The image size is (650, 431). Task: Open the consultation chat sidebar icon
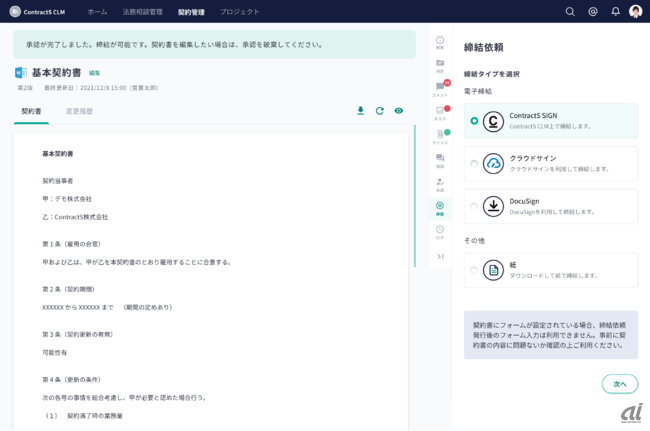tap(440, 160)
